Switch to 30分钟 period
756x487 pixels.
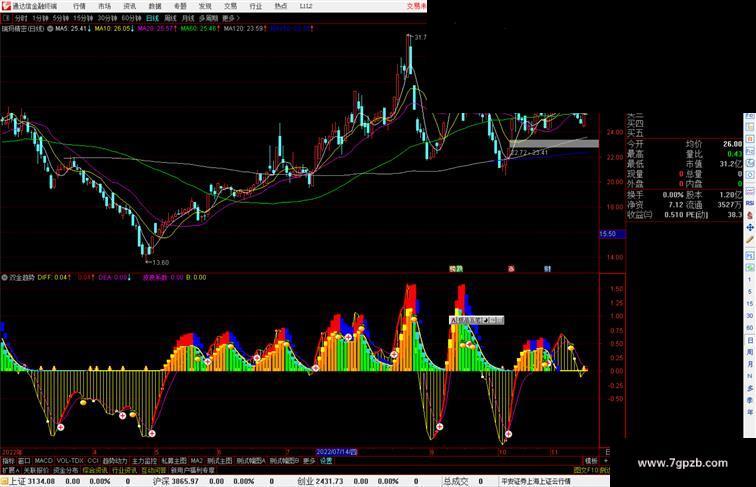click(107, 18)
